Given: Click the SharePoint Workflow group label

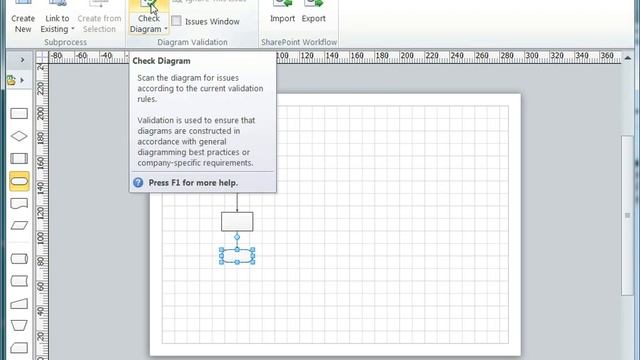Looking at the screenshot, I should click(x=299, y=42).
